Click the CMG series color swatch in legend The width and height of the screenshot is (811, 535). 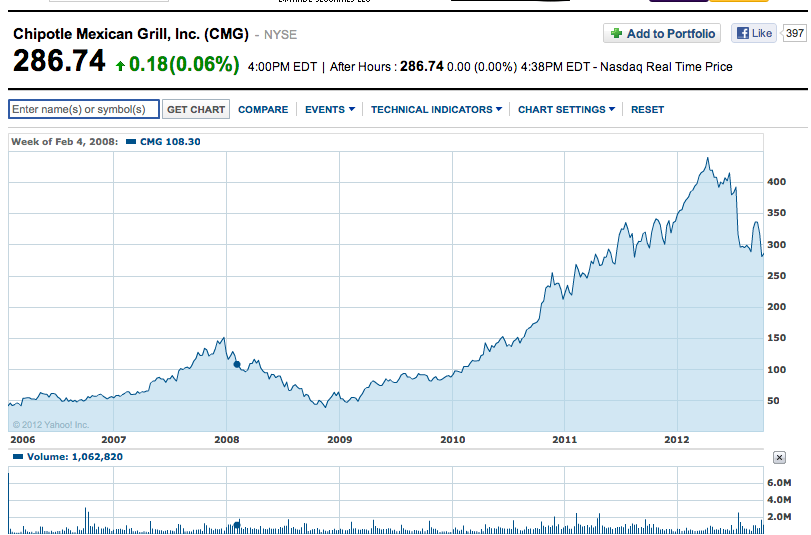[131, 142]
